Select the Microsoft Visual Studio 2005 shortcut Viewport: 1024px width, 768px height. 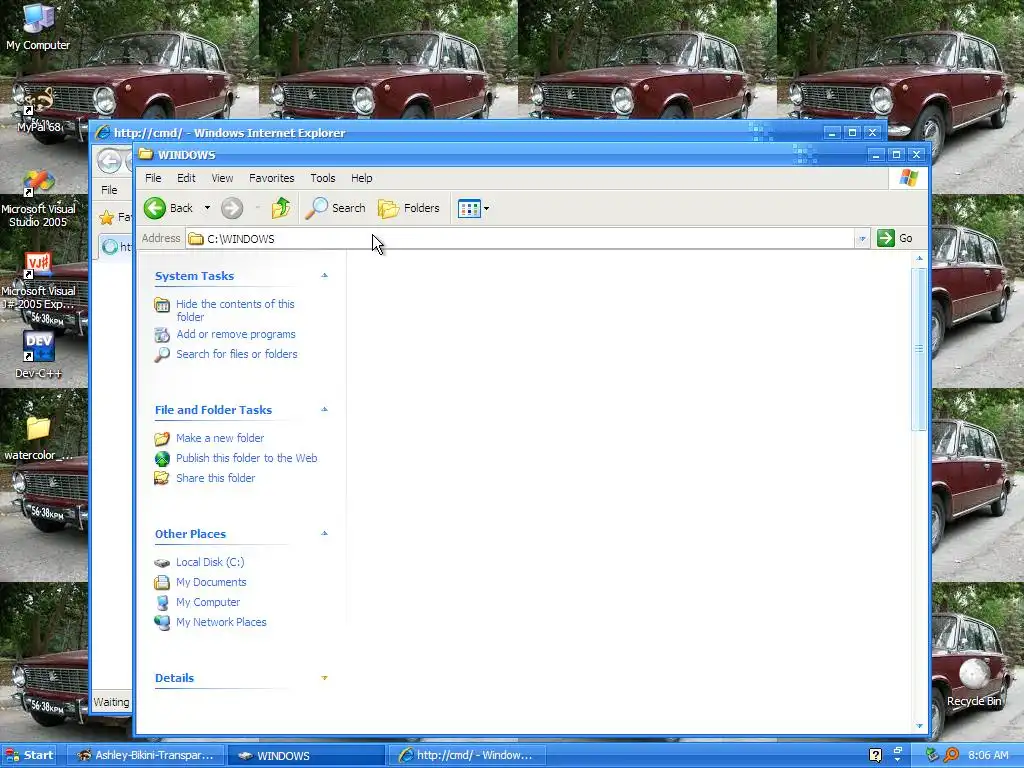click(38, 199)
